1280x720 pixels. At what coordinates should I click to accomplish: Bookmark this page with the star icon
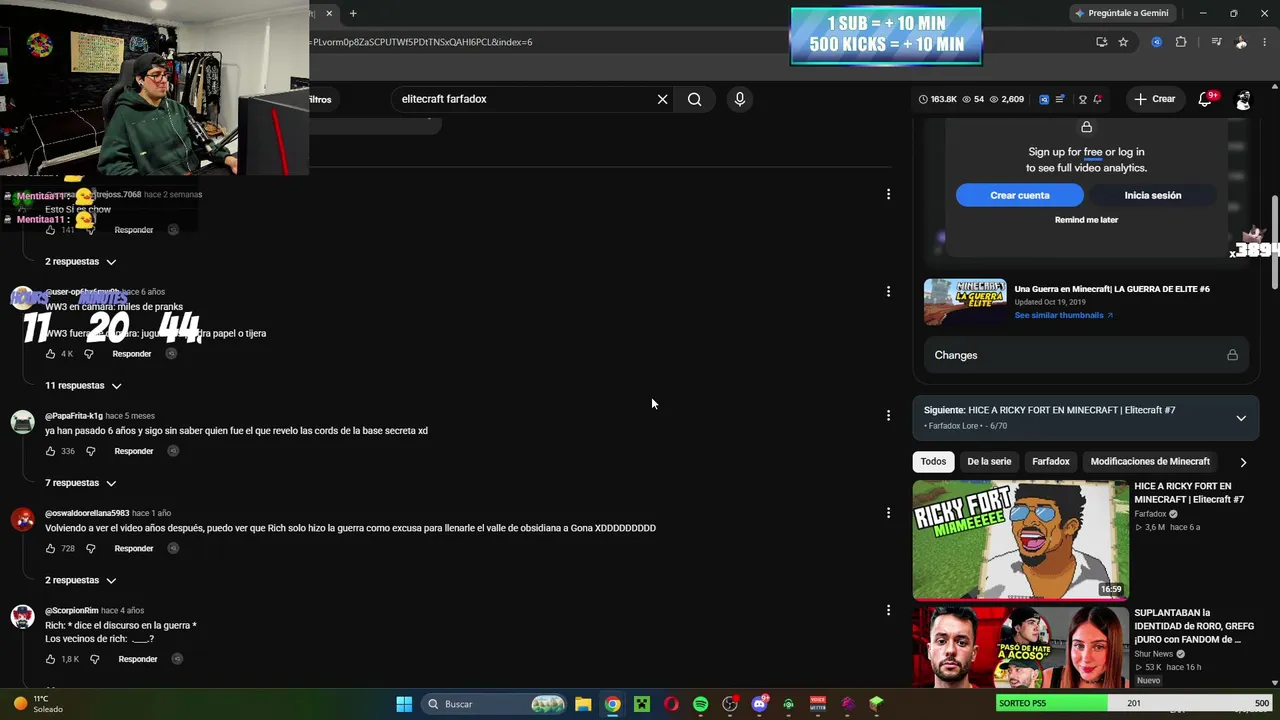click(x=1123, y=42)
